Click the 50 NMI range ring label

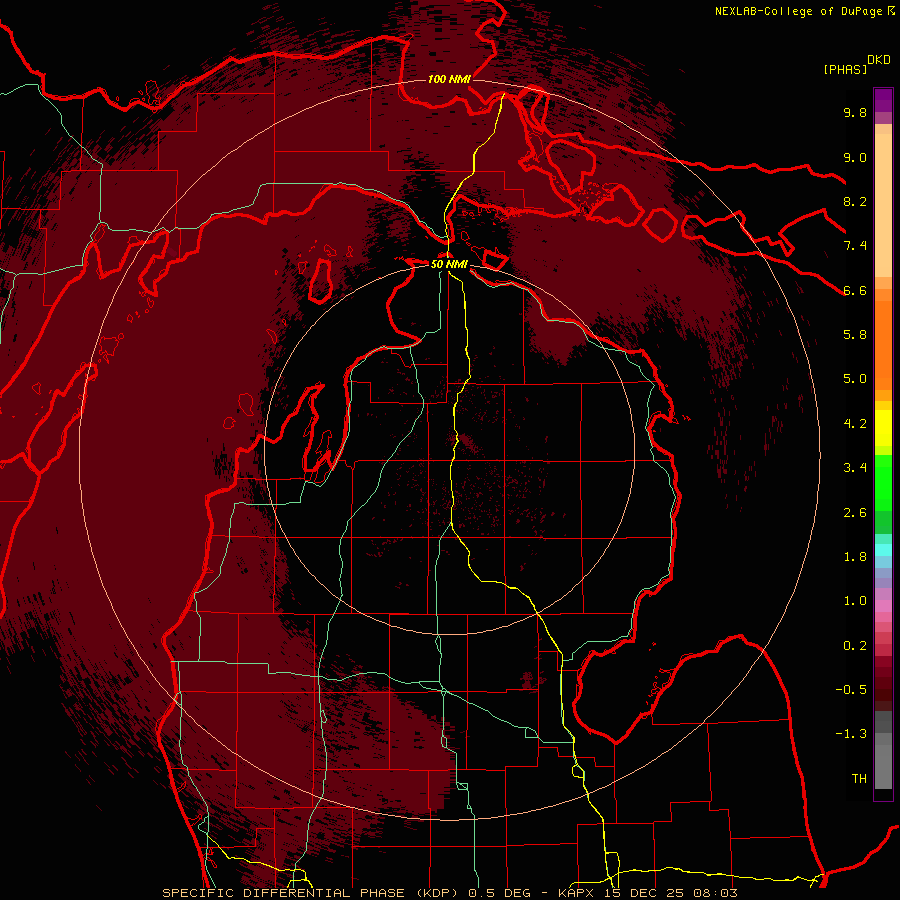point(449,264)
